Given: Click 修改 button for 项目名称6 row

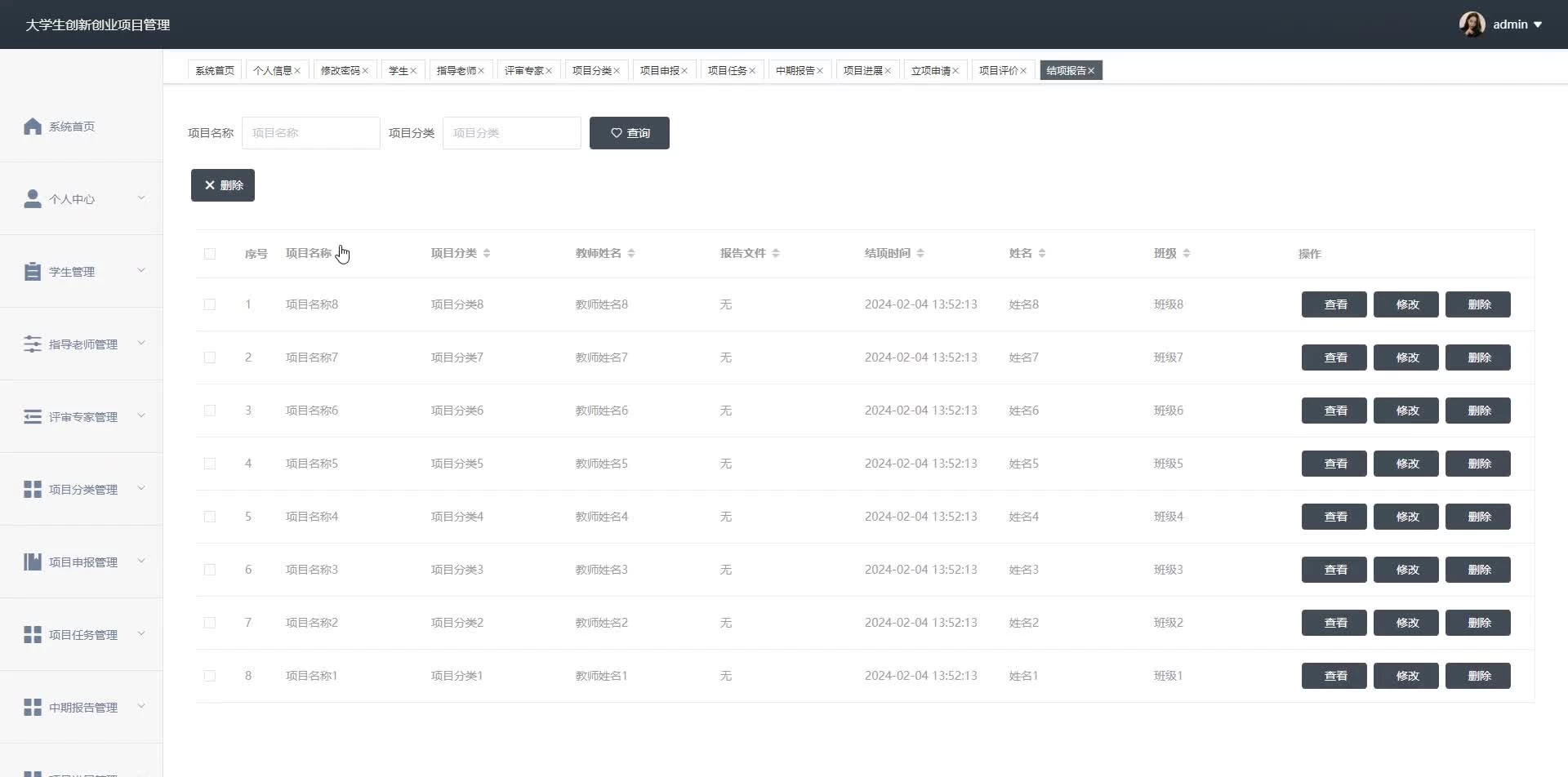Looking at the screenshot, I should (1405, 411).
